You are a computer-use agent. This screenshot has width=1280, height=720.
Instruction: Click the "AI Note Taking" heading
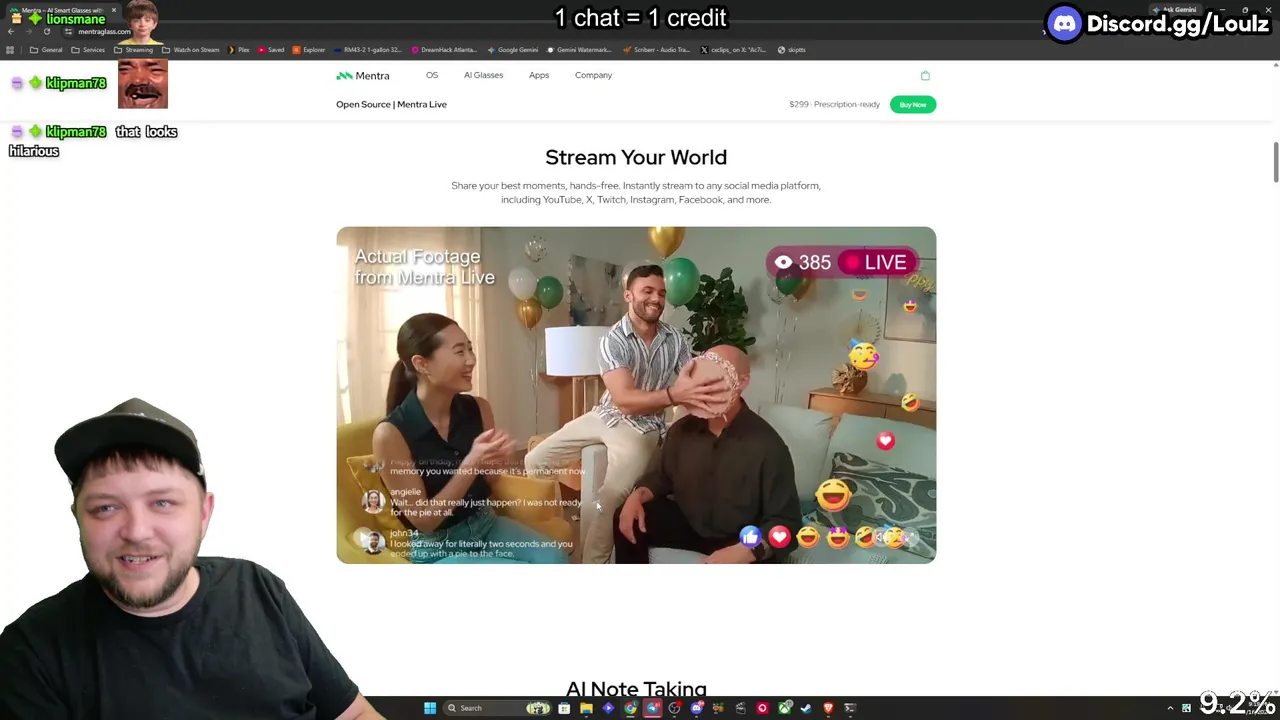click(x=636, y=689)
